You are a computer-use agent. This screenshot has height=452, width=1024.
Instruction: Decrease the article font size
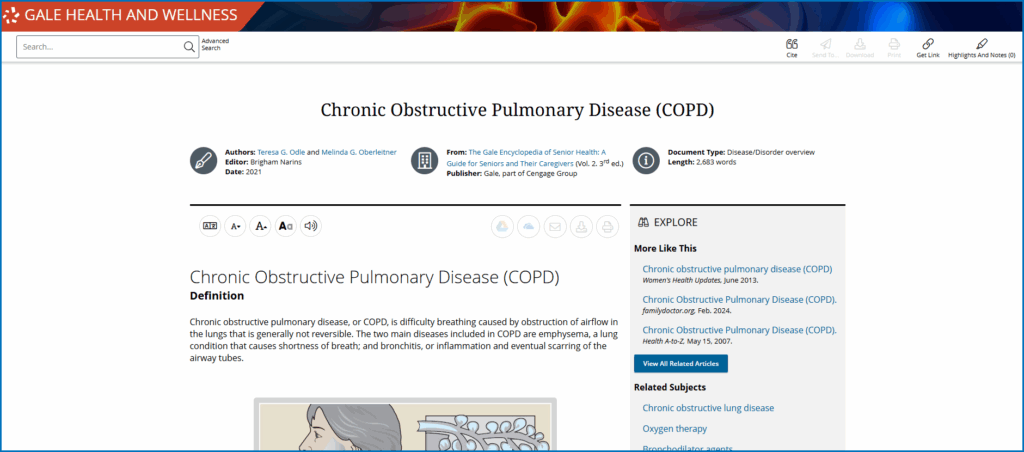point(235,226)
